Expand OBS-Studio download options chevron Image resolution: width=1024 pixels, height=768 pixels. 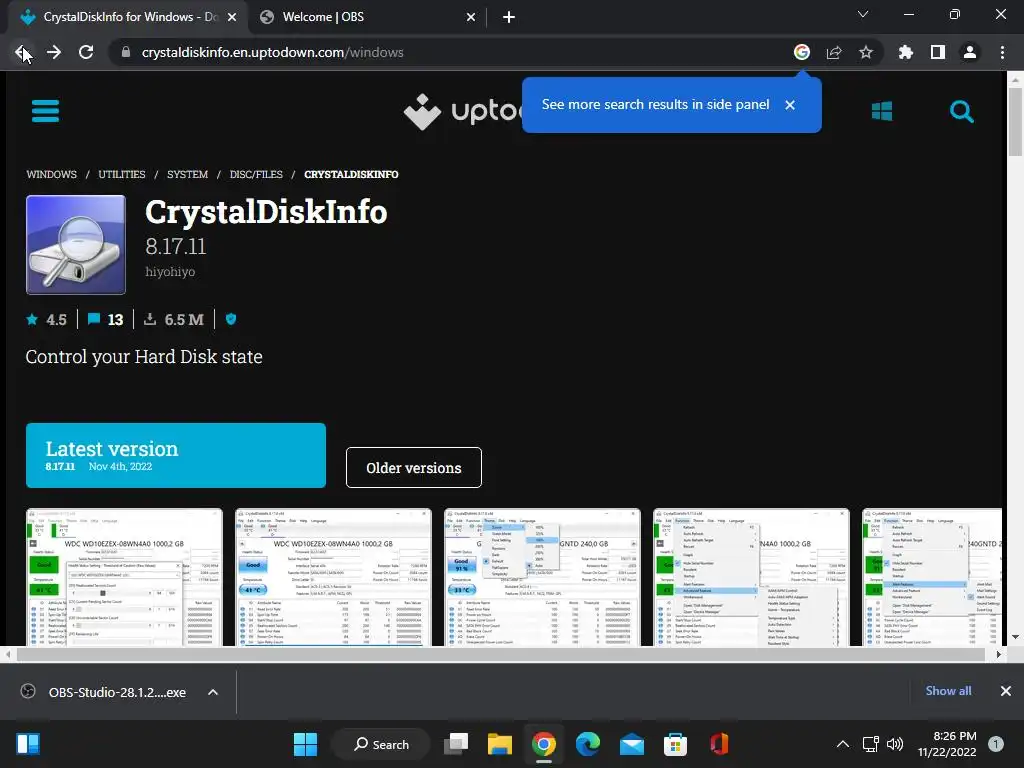tap(213, 692)
